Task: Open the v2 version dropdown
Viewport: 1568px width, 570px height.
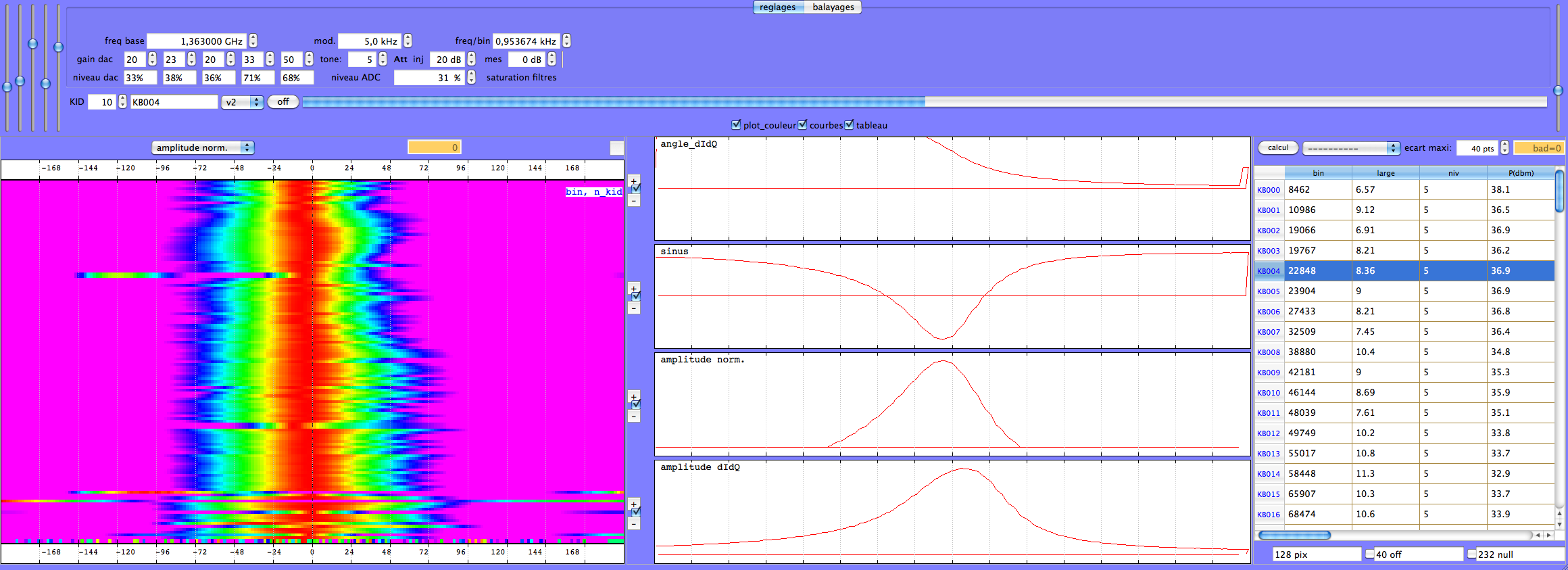Action: (x=242, y=102)
